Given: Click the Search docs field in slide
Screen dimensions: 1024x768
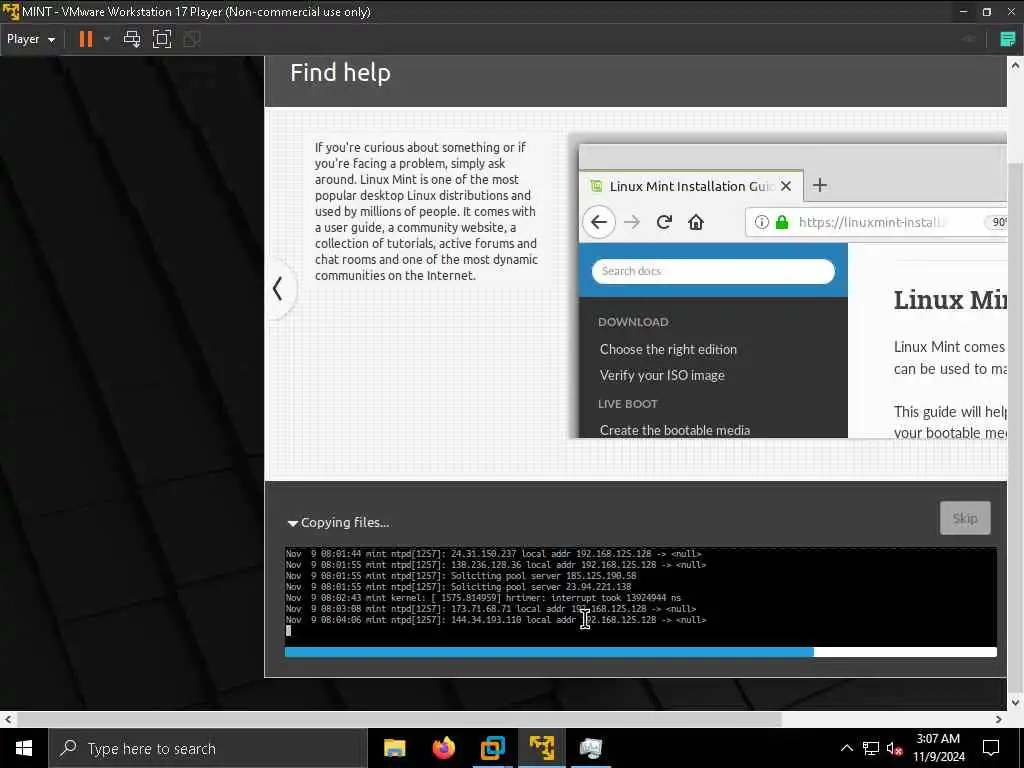Looking at the screenshot, I should [712, 271].
